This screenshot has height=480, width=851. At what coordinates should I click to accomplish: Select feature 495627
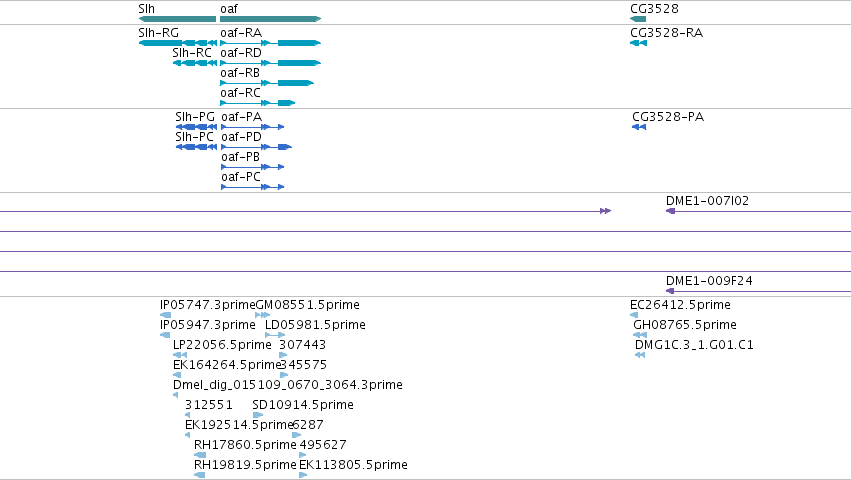[303, 455]
